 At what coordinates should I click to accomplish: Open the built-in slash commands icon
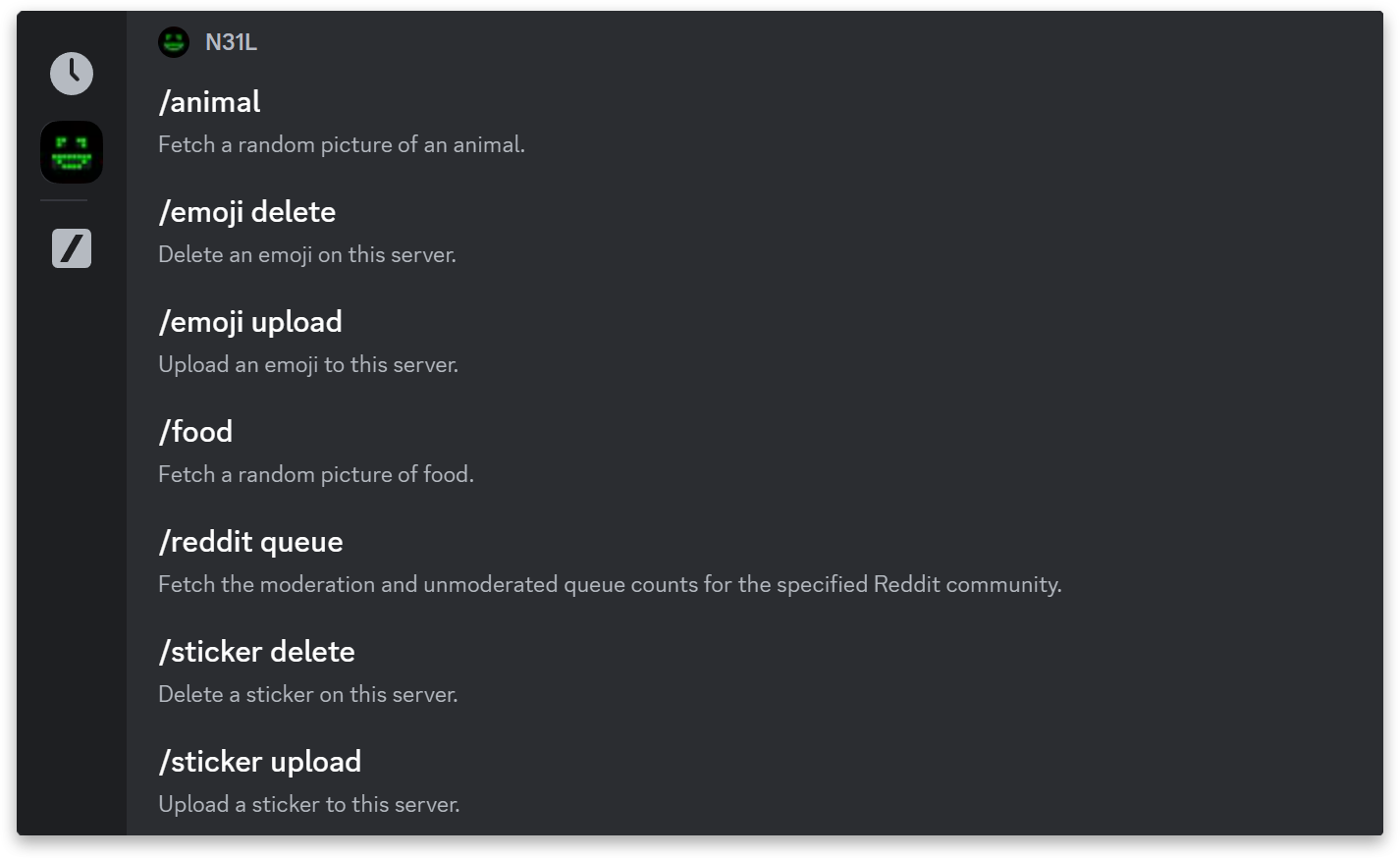[x=72, y=248]
